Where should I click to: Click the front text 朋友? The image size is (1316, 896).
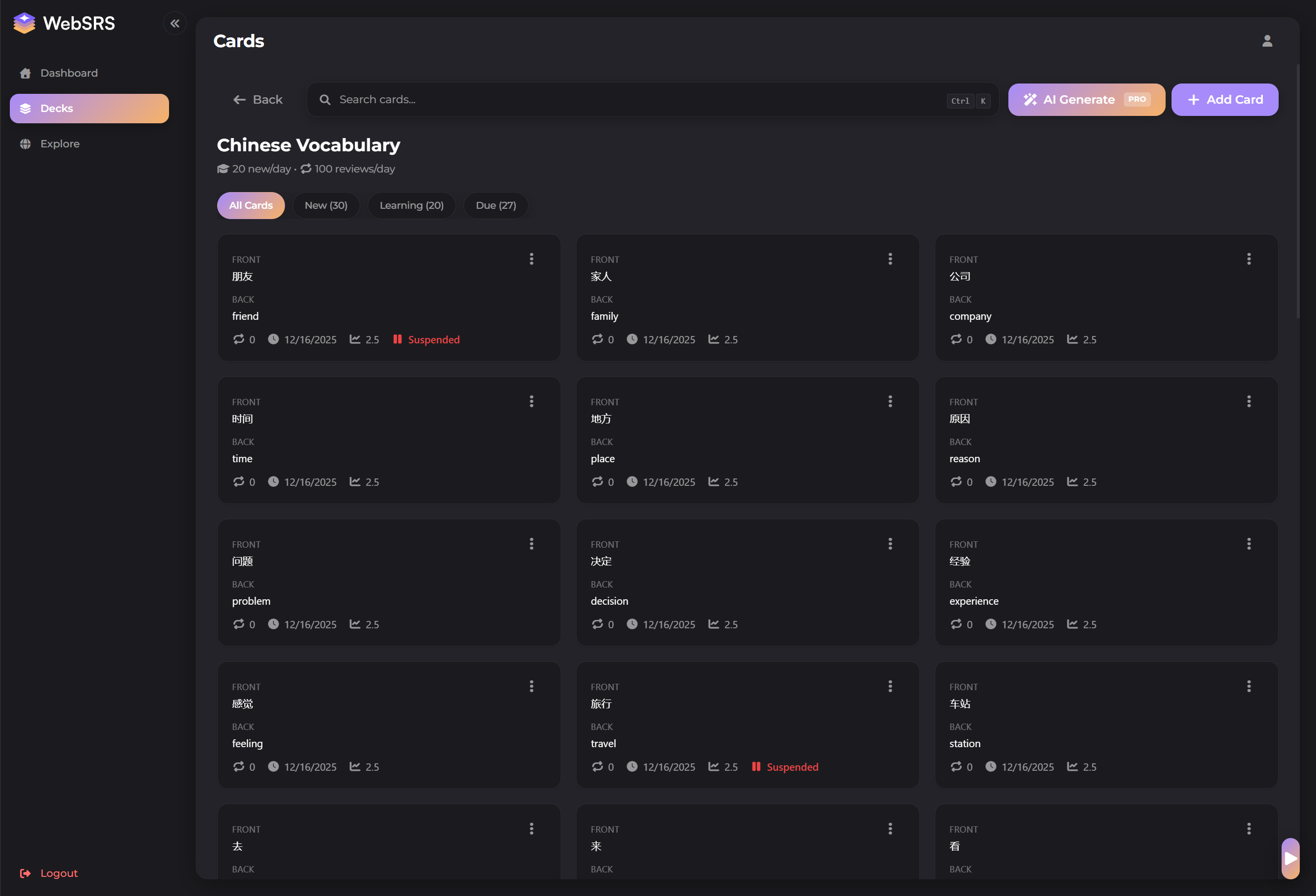[x=242, y=276]
